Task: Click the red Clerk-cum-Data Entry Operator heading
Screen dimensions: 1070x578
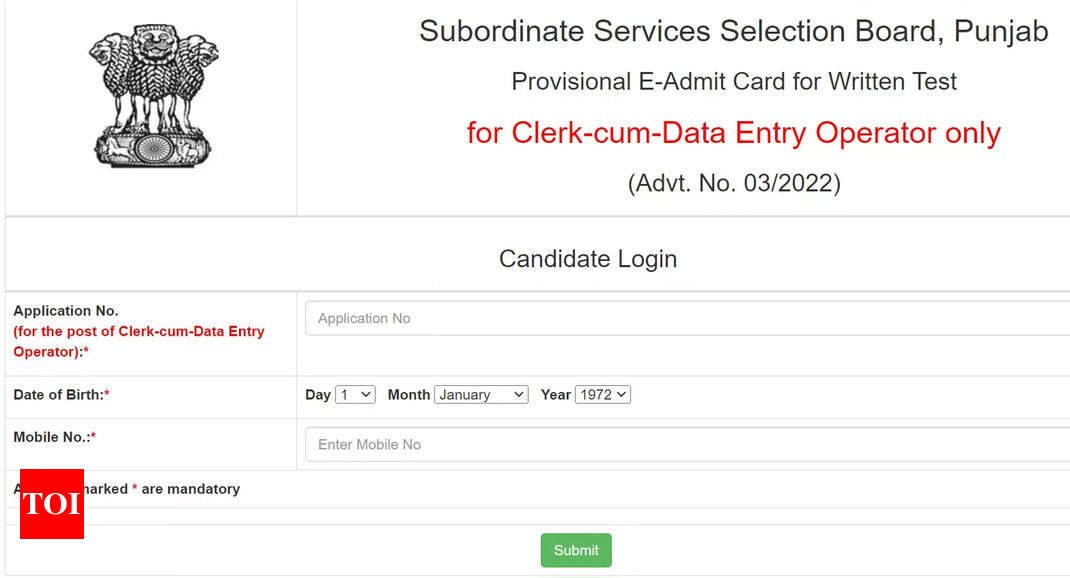Action: [734, 132]
